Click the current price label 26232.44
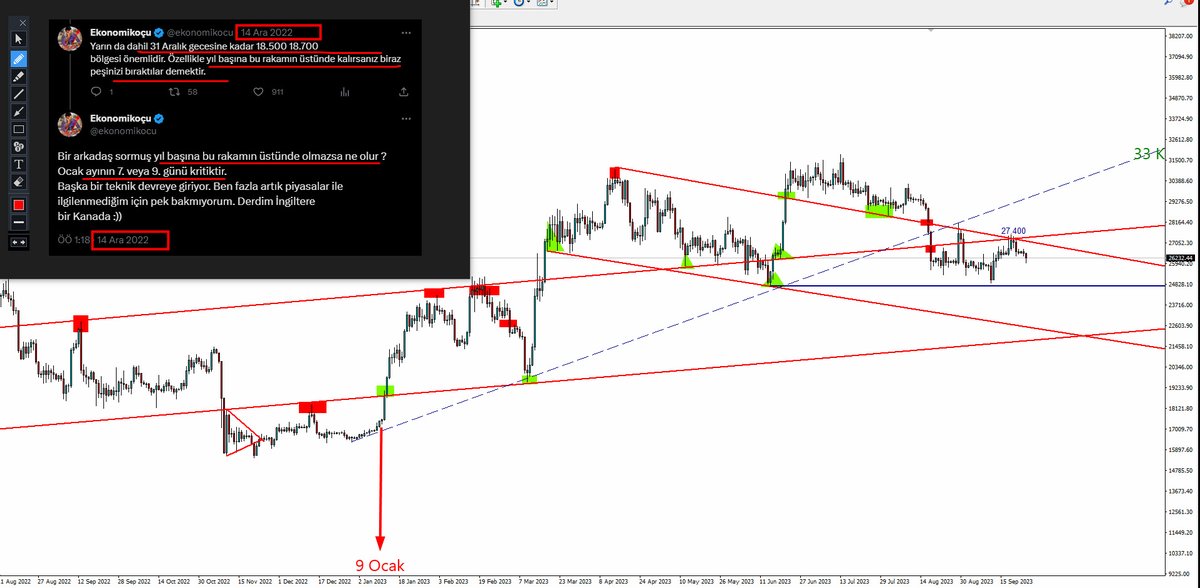1200x588 pixels. click(1181, 259)
